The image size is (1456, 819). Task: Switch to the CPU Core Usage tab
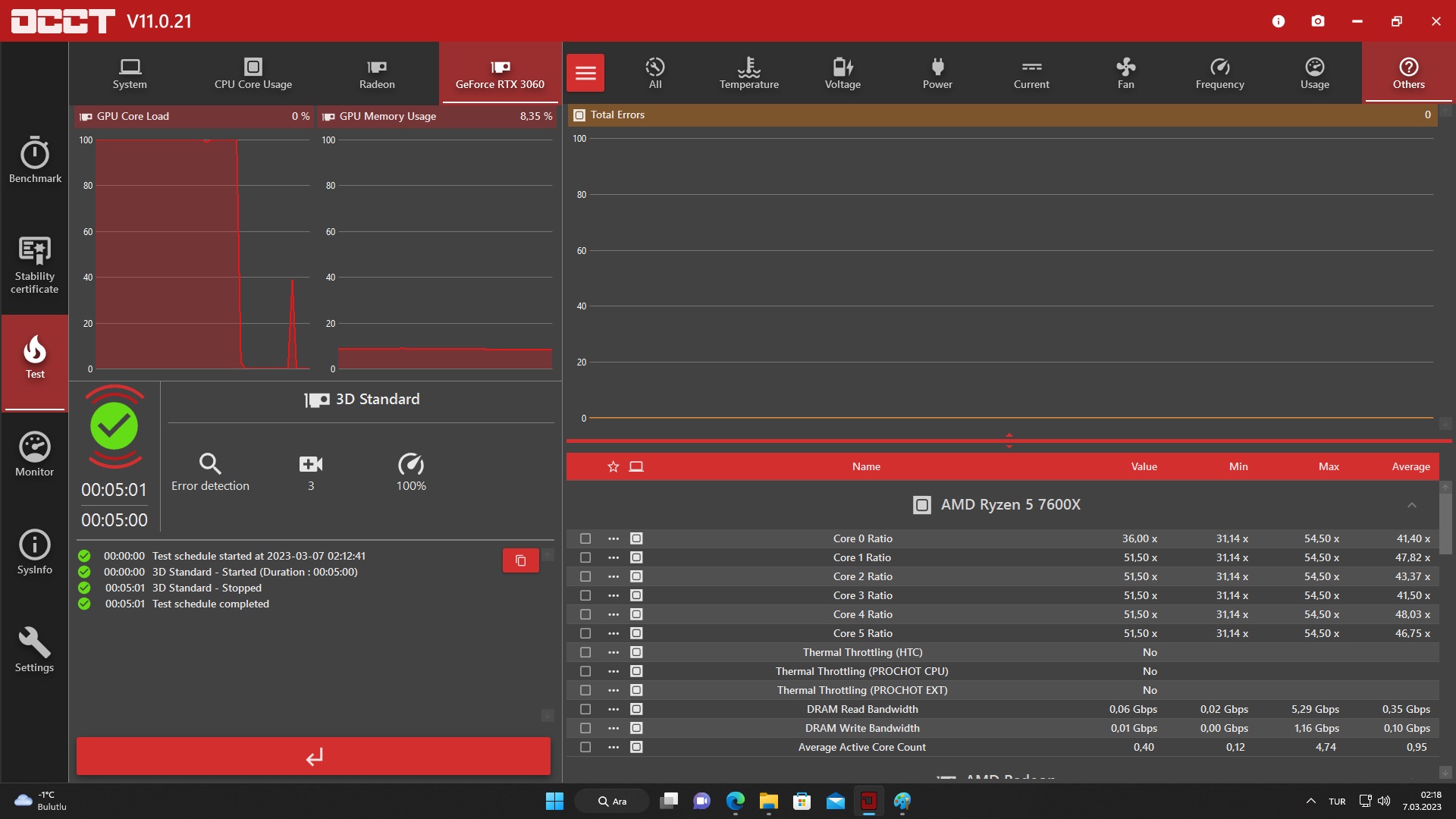[253, 74]
